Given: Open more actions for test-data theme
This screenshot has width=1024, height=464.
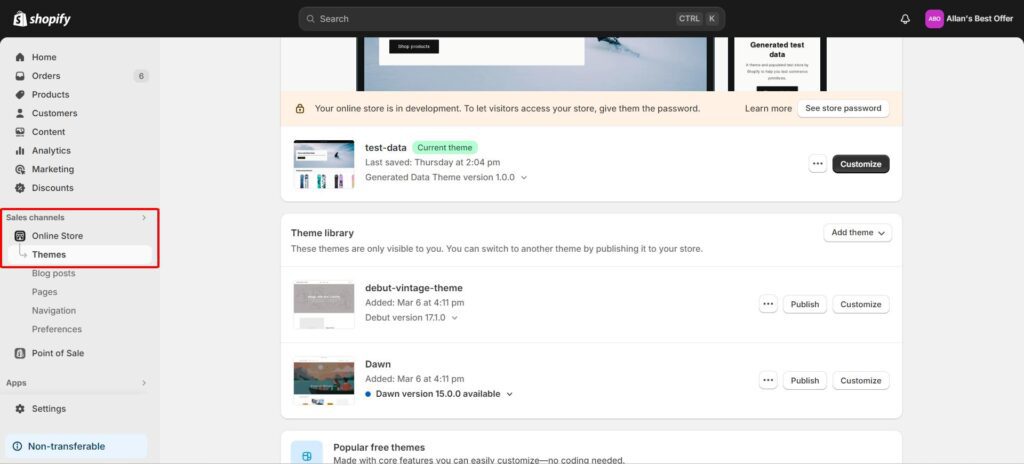Looking at the screenshot, I should pyautogui.click(x=817, y=164).
